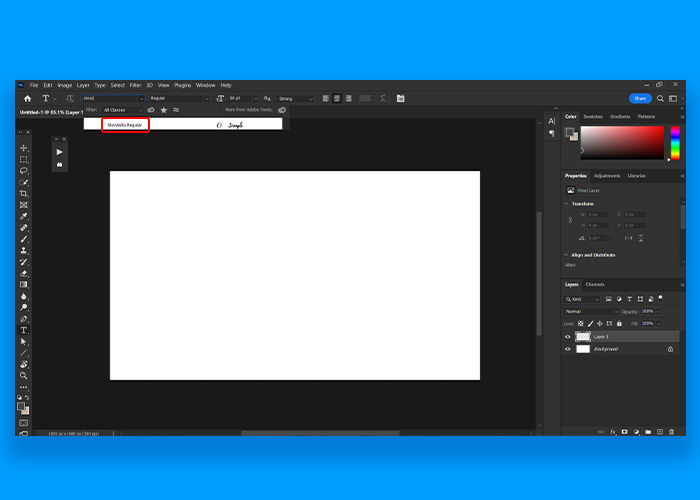
Task: Click the create new layer icon
Action: click(x=660, y=432)
